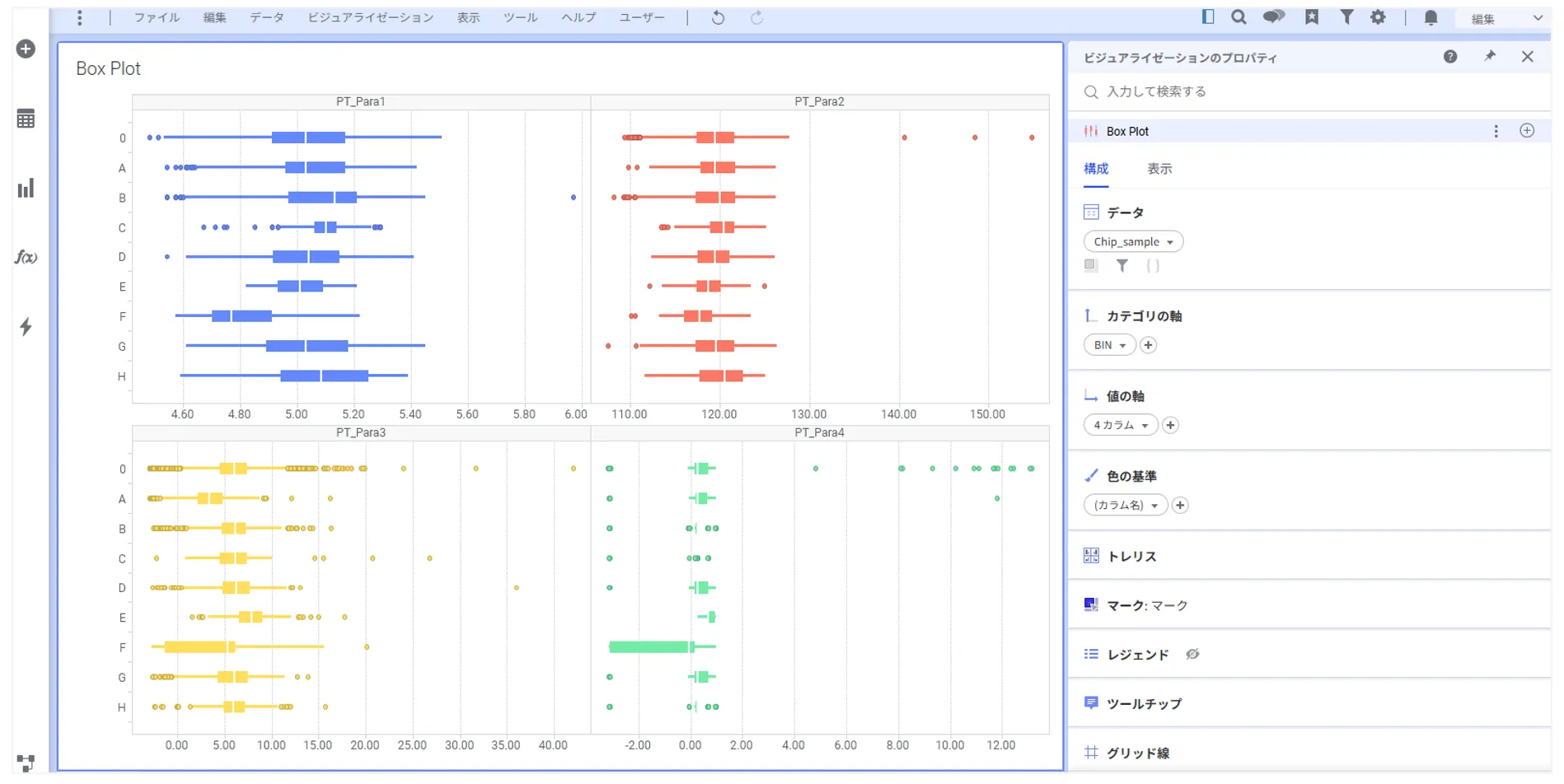Add a column next to color-by (カラム名)
Image resolution: width=1564 pixels, height=784 pixels.
coord(1180,505)
